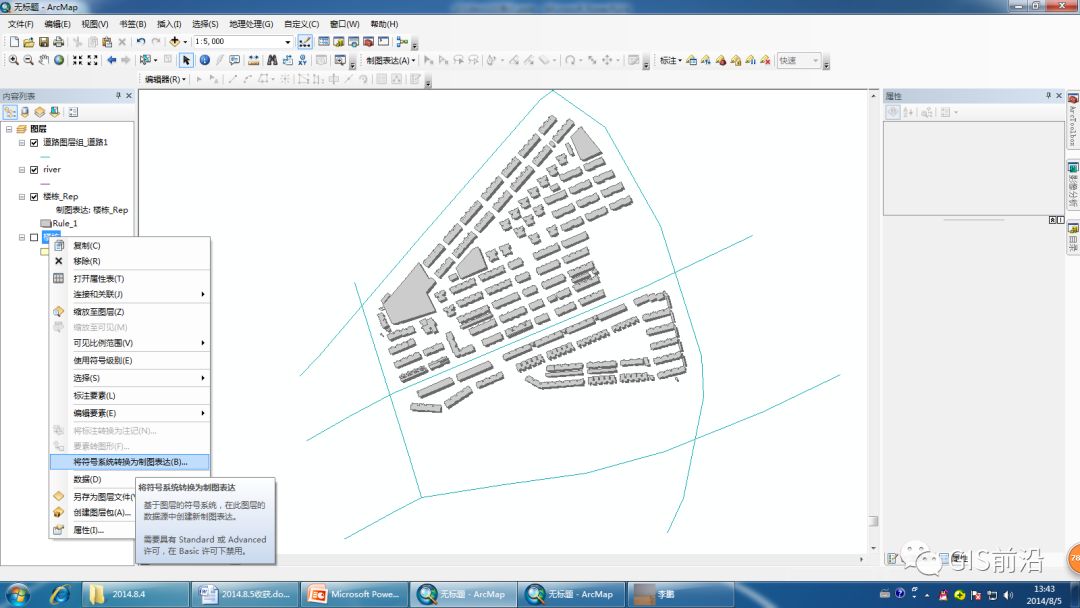Switch to Microsoft PowerPoint taskbar button
The height and width of the screenshot is (608, 1080).
(x=355, y=594)
